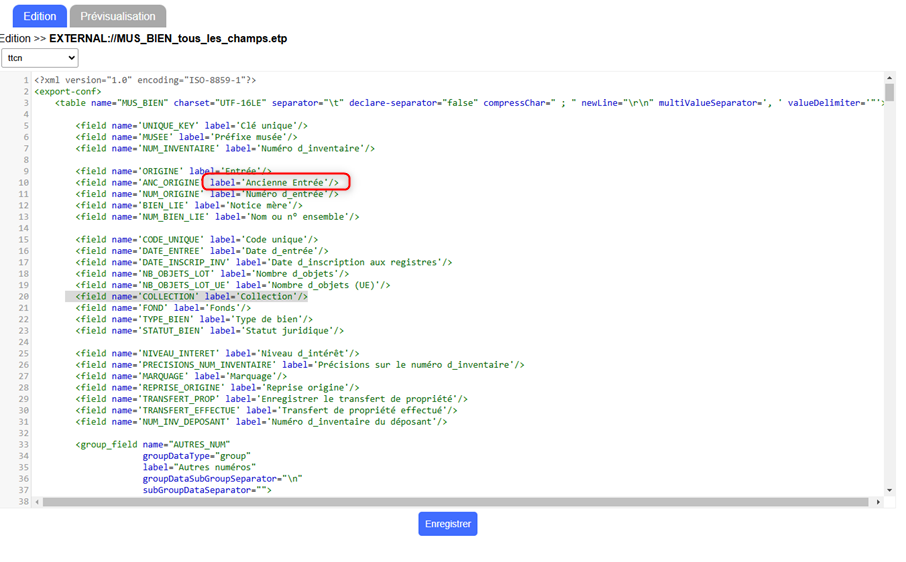
Task: Click in the UNIQUE_KEY field line
Action: tap(190, 125)
